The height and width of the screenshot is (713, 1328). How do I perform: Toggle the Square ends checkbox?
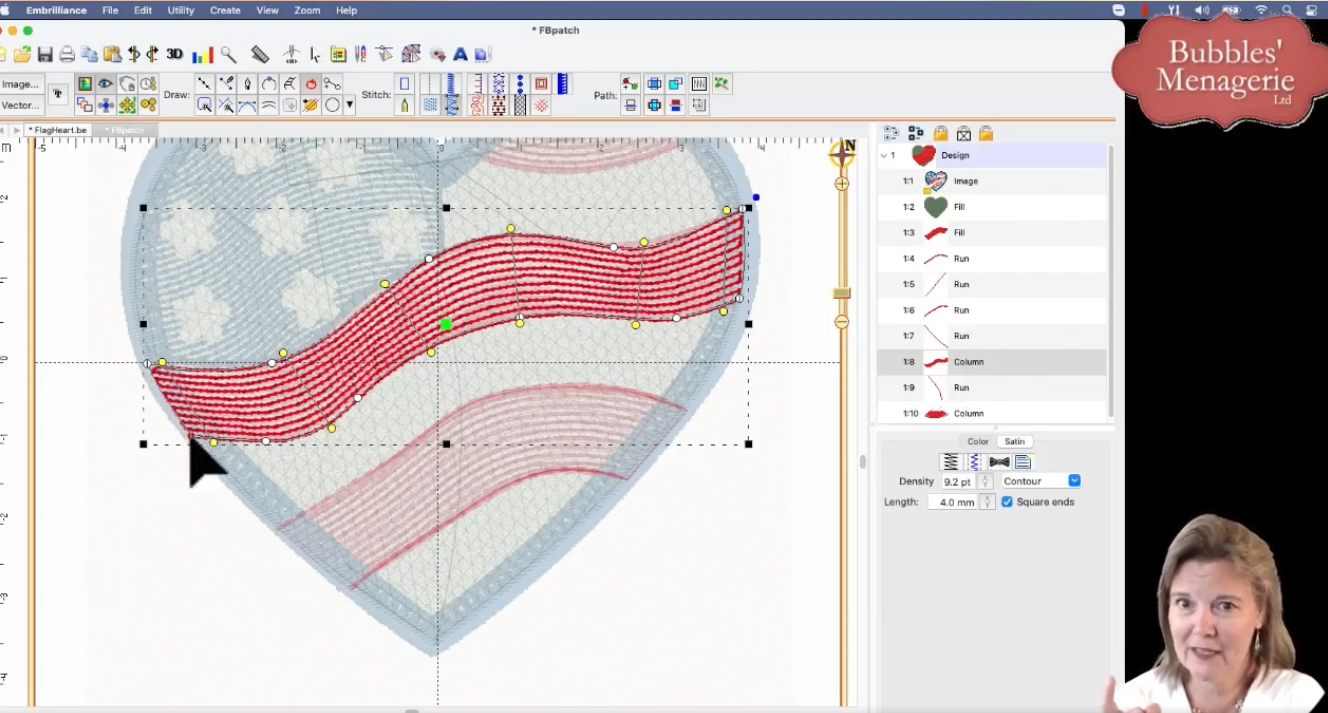coord(1007,502)
